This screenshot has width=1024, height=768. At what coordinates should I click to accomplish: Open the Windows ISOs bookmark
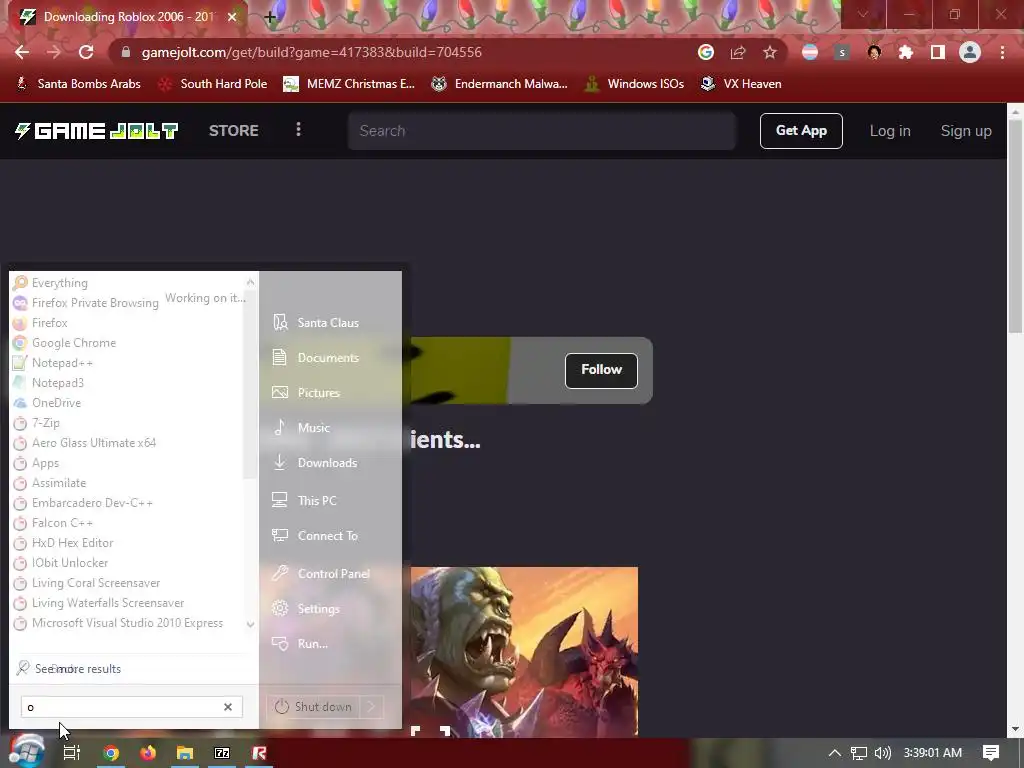(635, 84)
